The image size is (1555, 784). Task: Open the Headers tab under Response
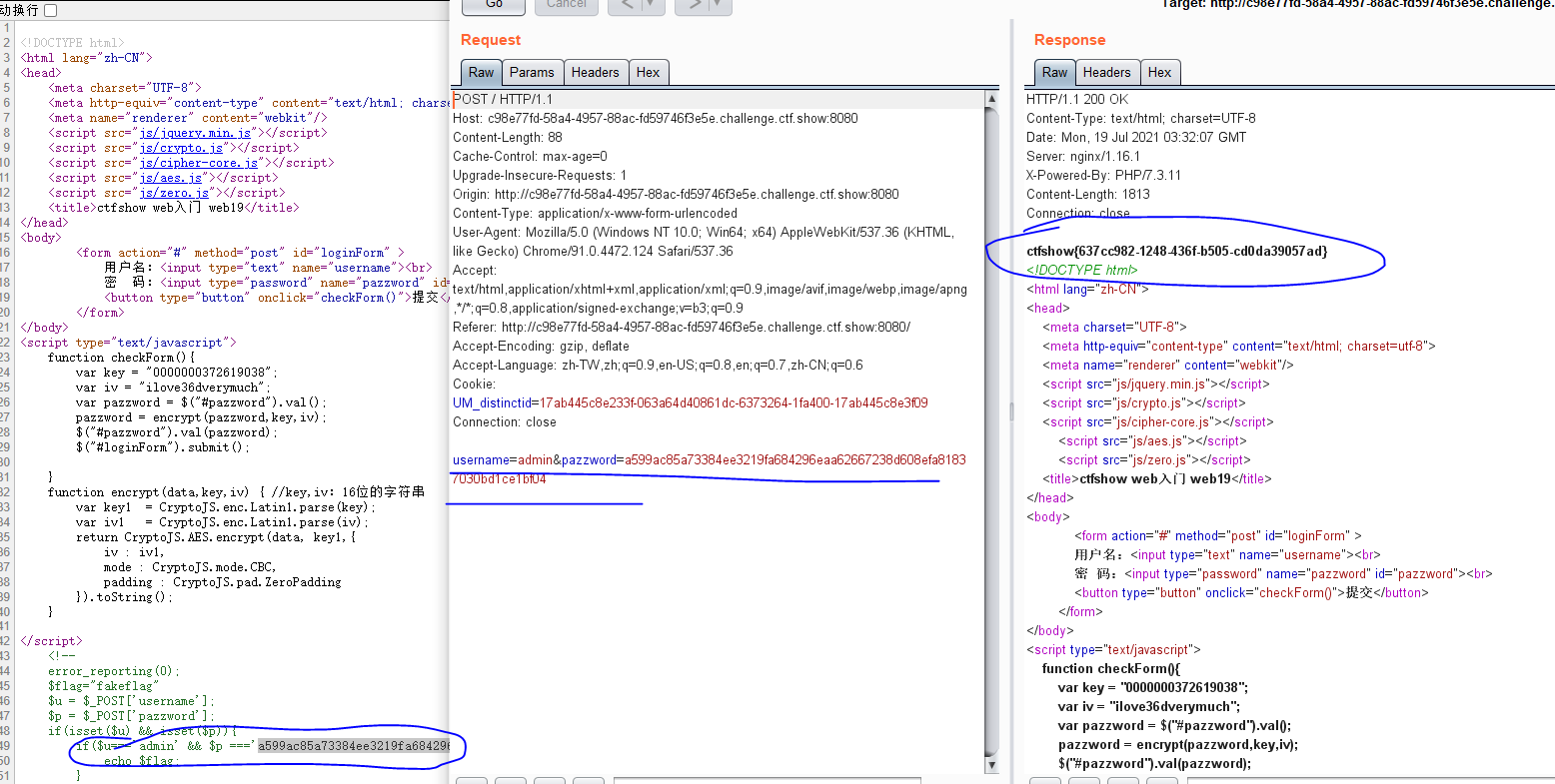[x=1107, y=72]
